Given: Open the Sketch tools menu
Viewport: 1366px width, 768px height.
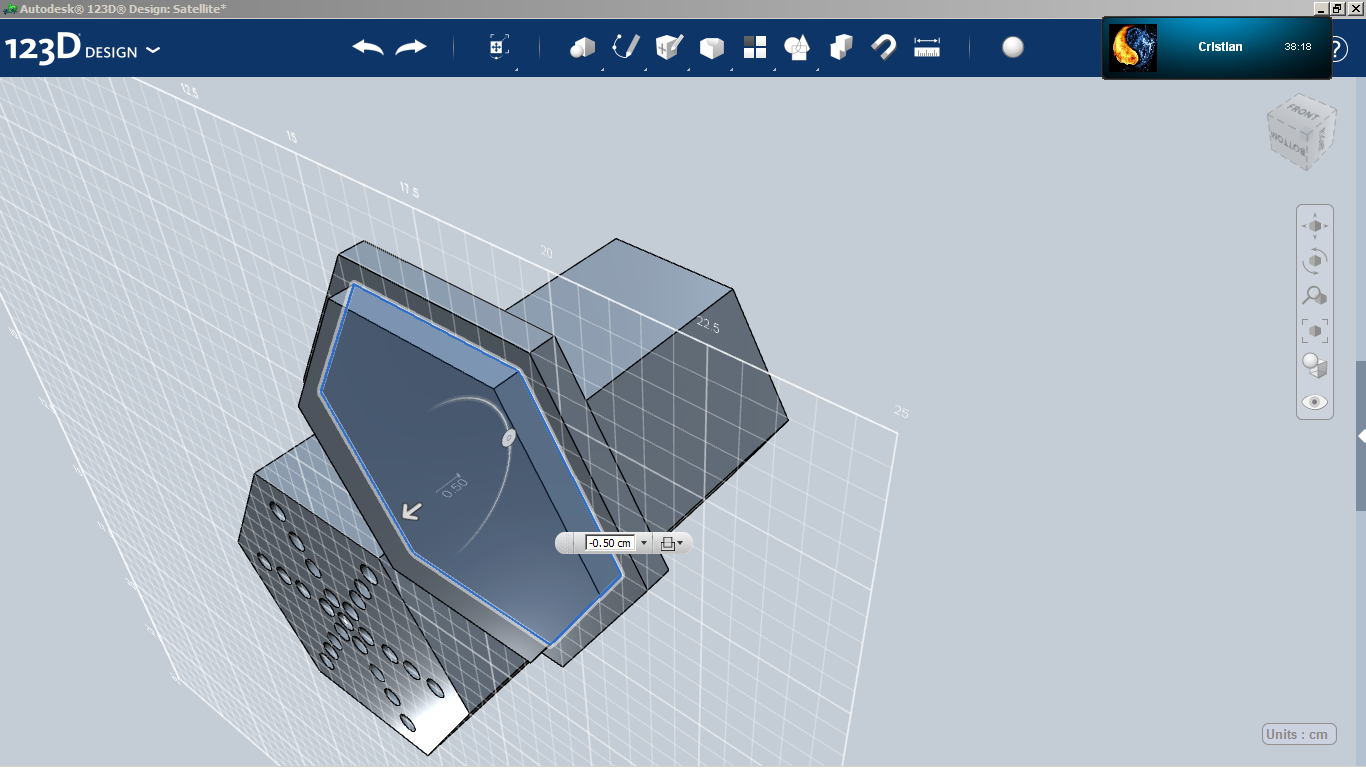Looking at the screenshot, I should [x=625, y=47].
